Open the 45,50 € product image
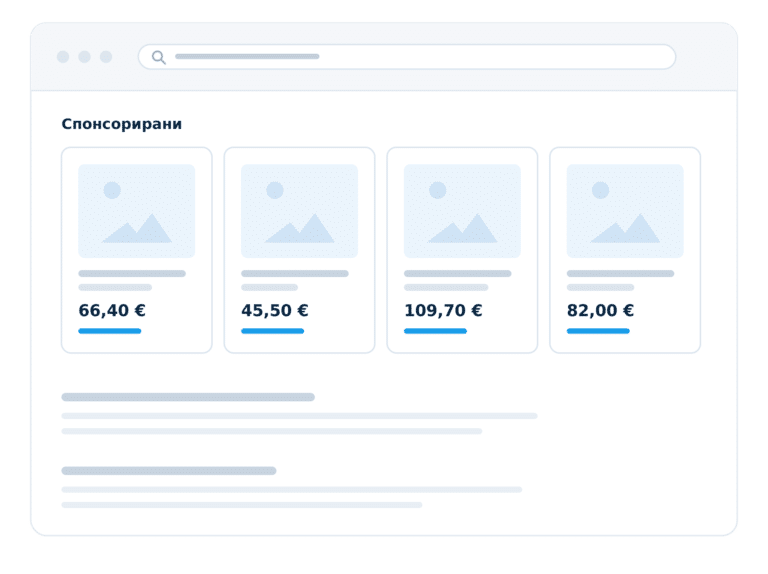 point(299,211)
